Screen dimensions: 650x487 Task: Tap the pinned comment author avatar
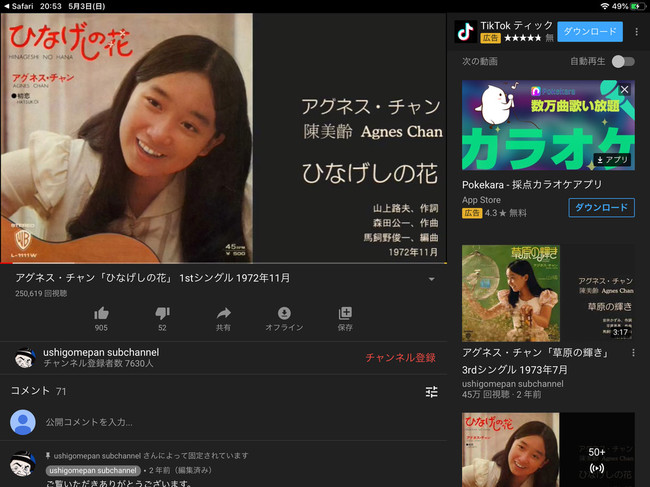coord(22,464)
